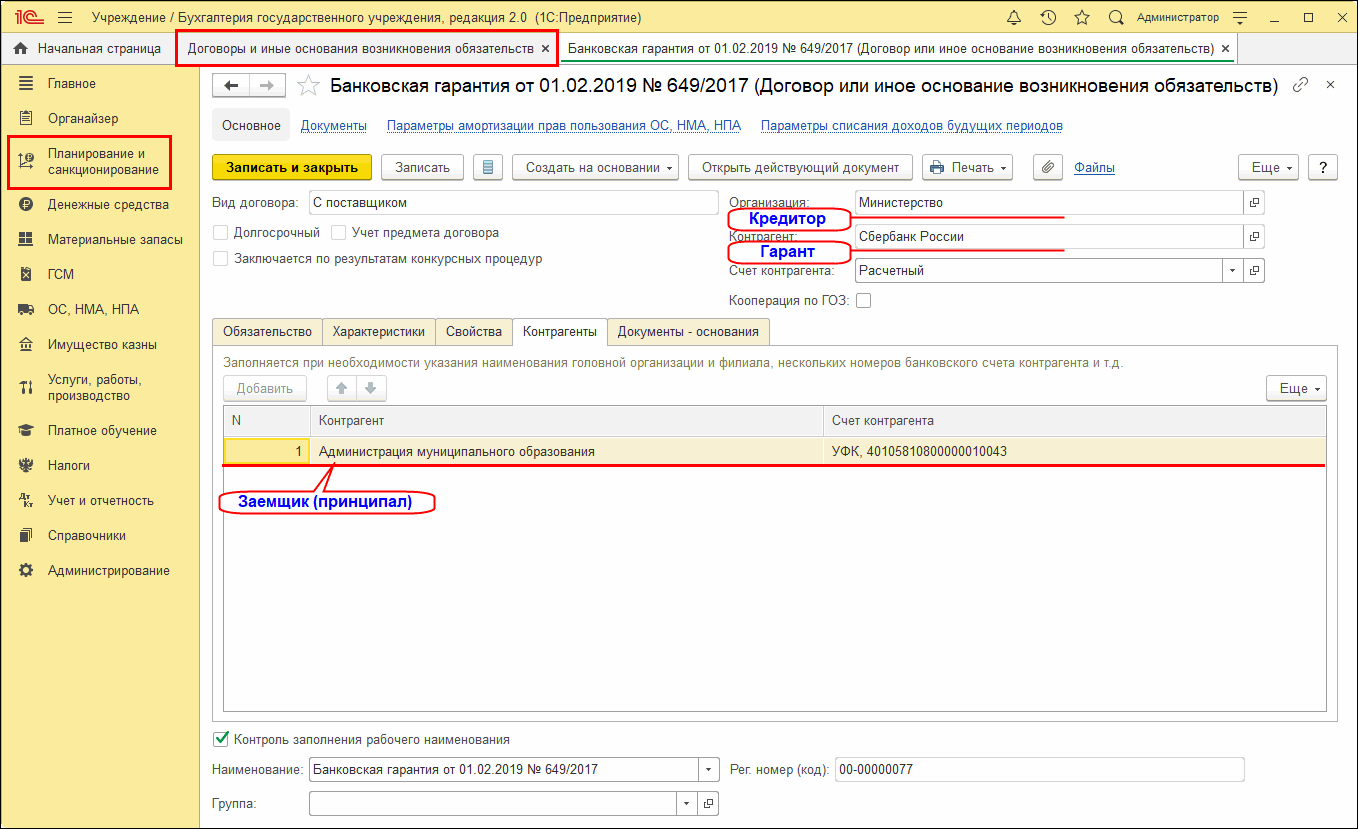The image size is (1358, 829).
Task: Open Группа field selection icon
Action: point(708,803)
